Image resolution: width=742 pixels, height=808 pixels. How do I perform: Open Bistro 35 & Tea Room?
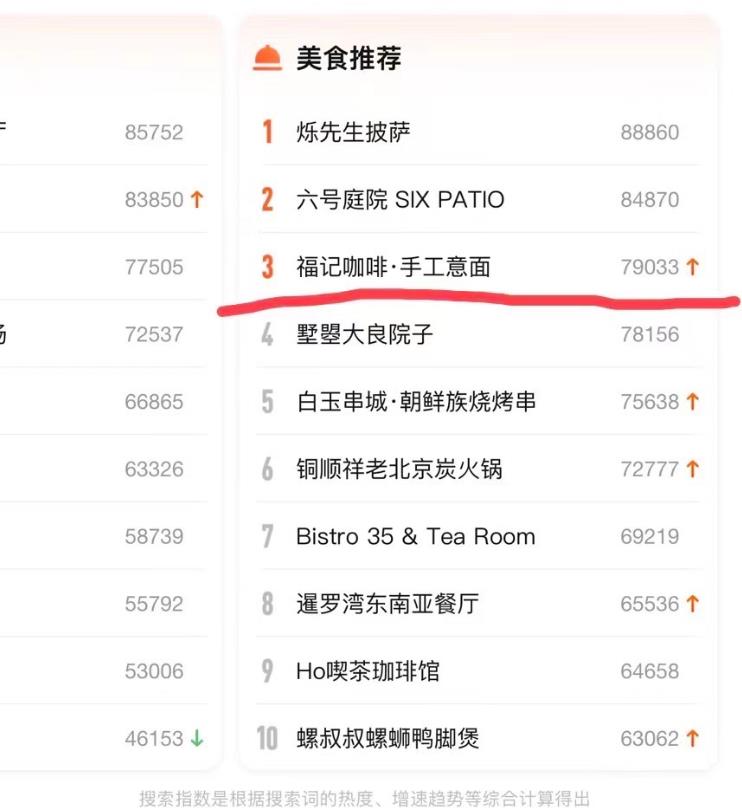pos(415,536)
